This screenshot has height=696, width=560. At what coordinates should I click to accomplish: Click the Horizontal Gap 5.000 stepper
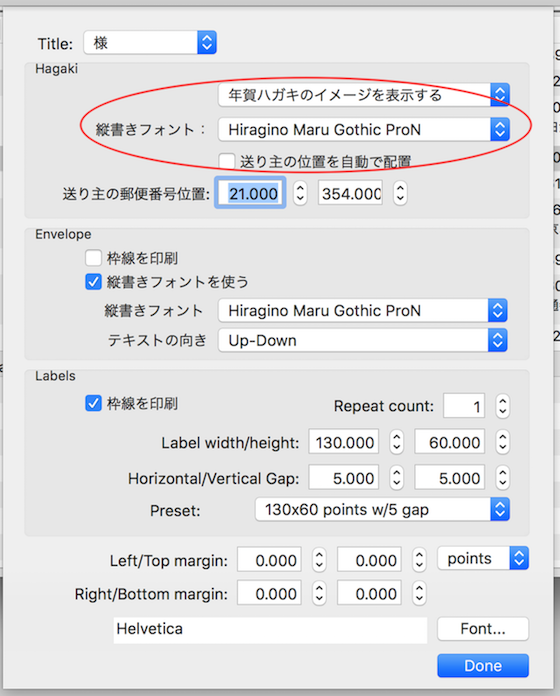(396, 478)
